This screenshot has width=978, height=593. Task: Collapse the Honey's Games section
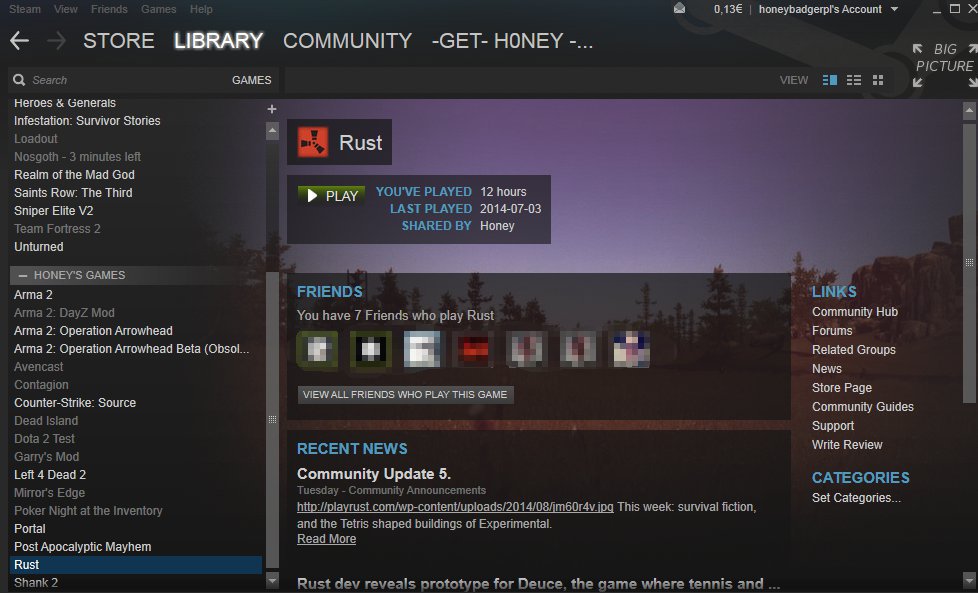point(23,275)
